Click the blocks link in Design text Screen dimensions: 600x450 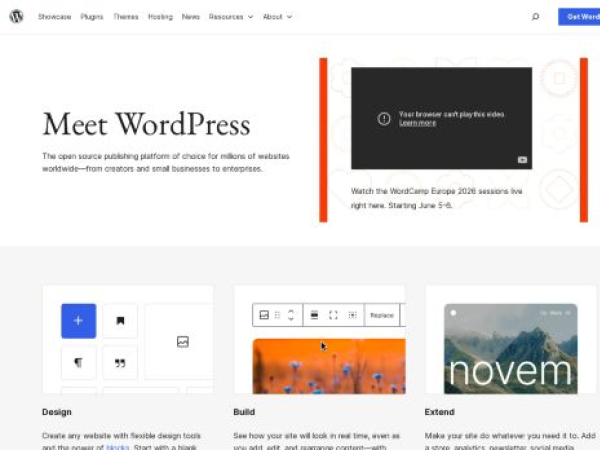(x=117, y=447)
